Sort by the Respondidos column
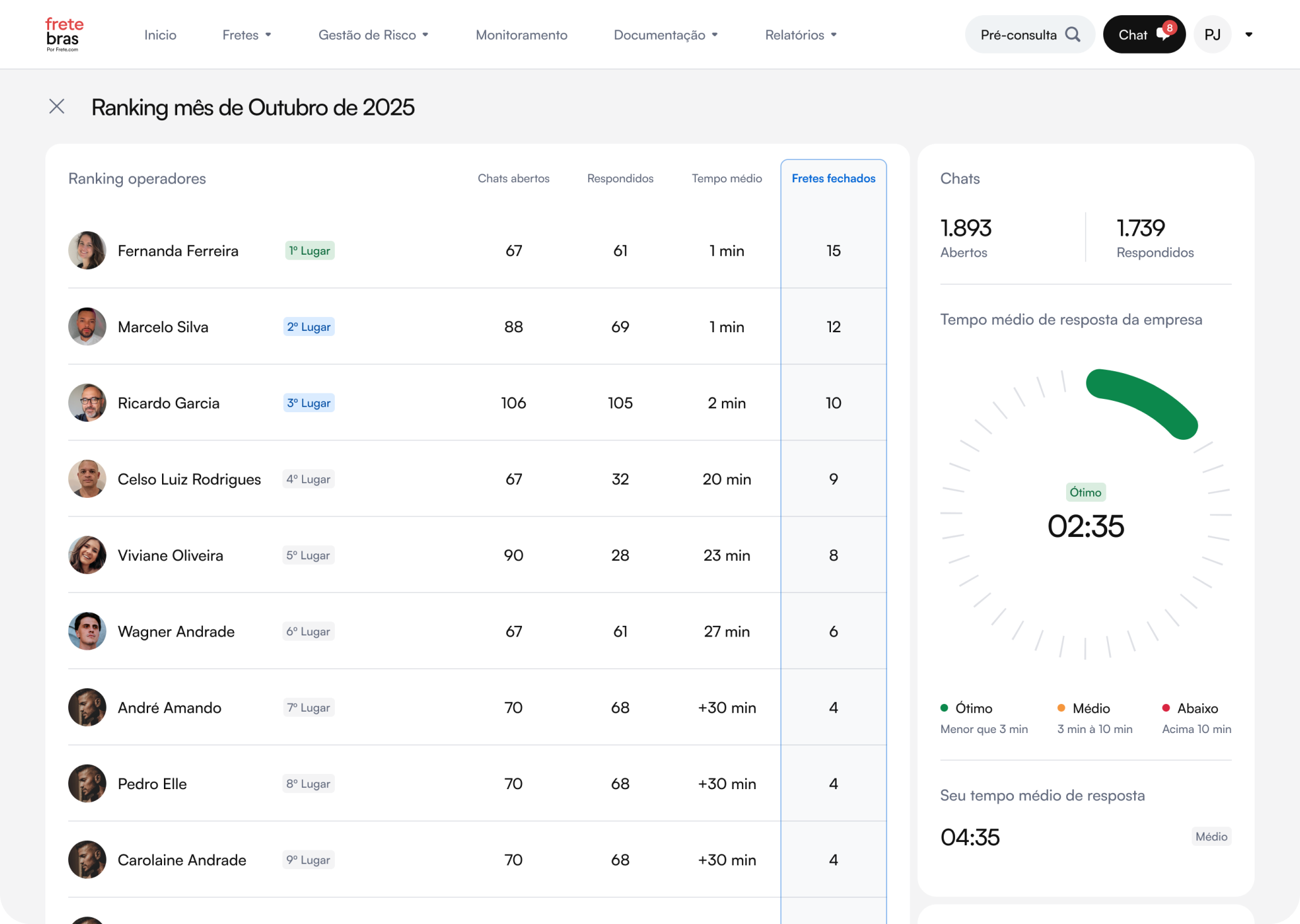Screen dimensions: 1300x924 pos(620,178)
